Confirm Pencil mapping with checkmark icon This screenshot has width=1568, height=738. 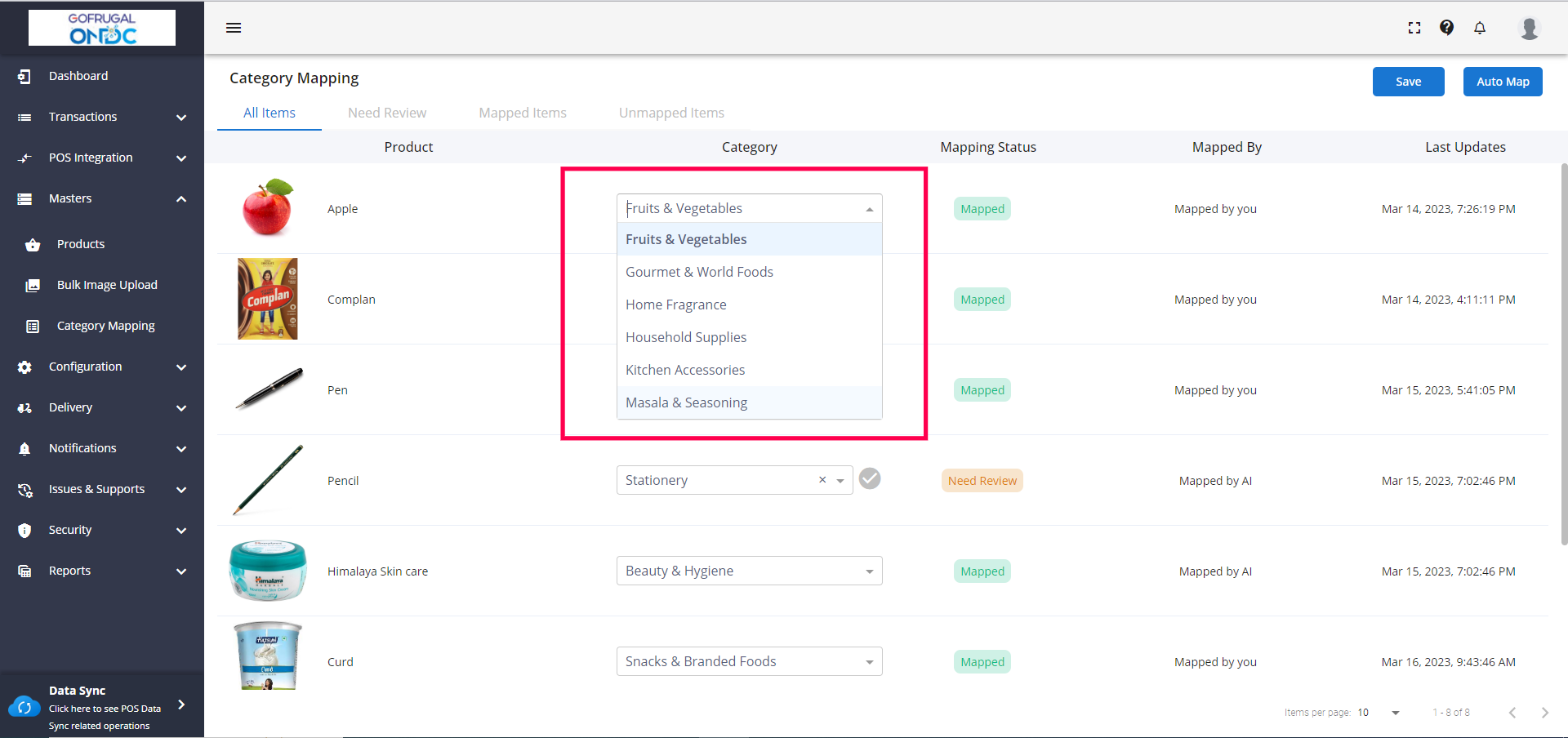point(870,479)
